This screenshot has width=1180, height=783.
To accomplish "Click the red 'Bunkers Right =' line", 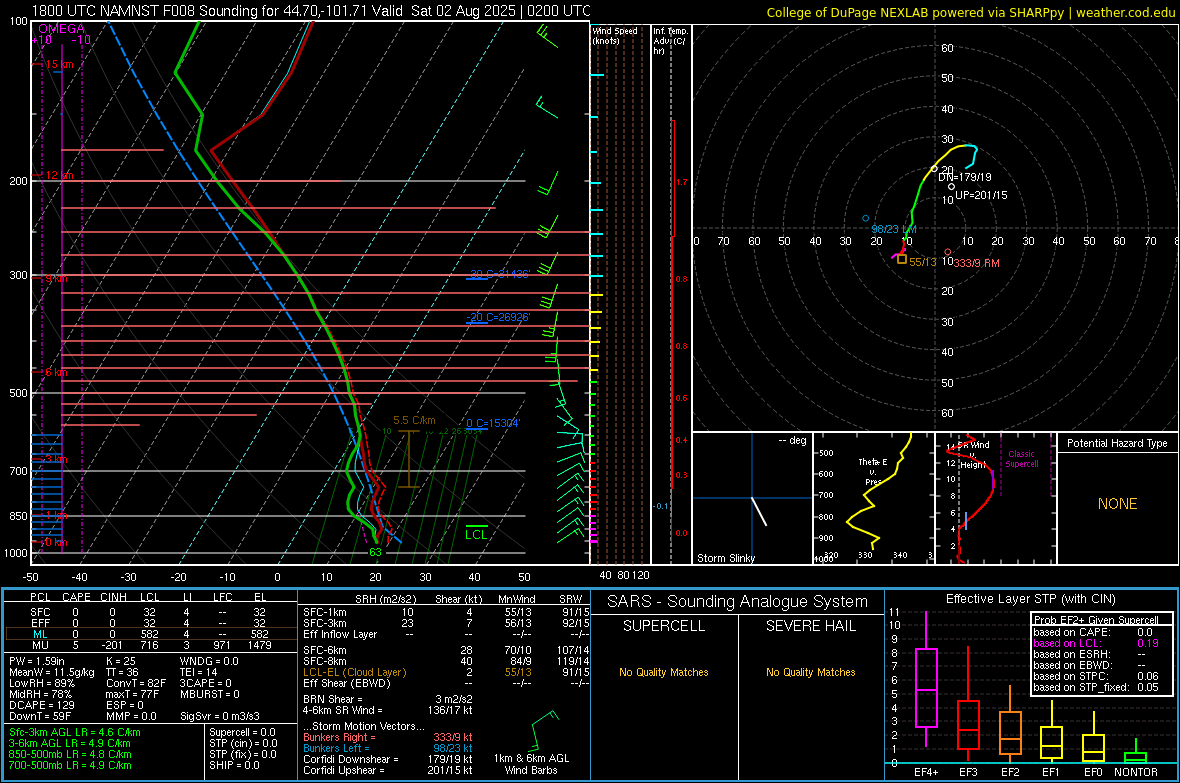I will 388,737.
